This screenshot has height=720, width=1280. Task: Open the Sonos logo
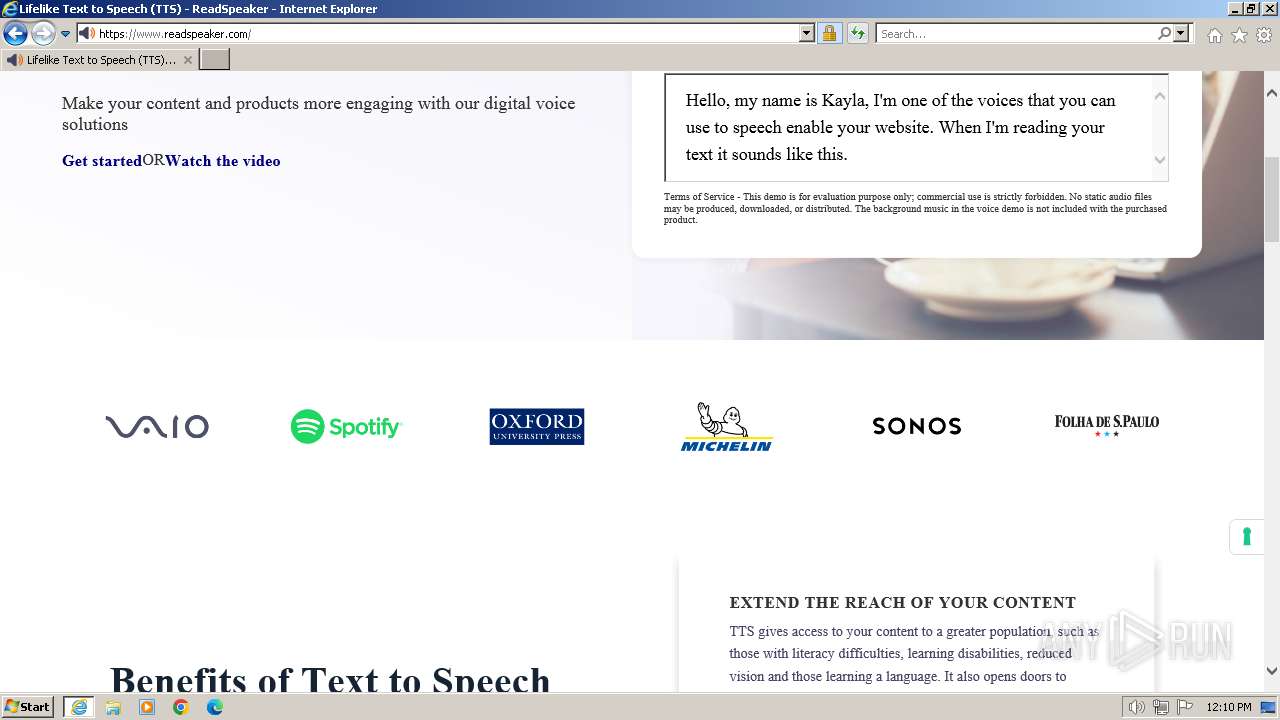click(x=917, y=427)
